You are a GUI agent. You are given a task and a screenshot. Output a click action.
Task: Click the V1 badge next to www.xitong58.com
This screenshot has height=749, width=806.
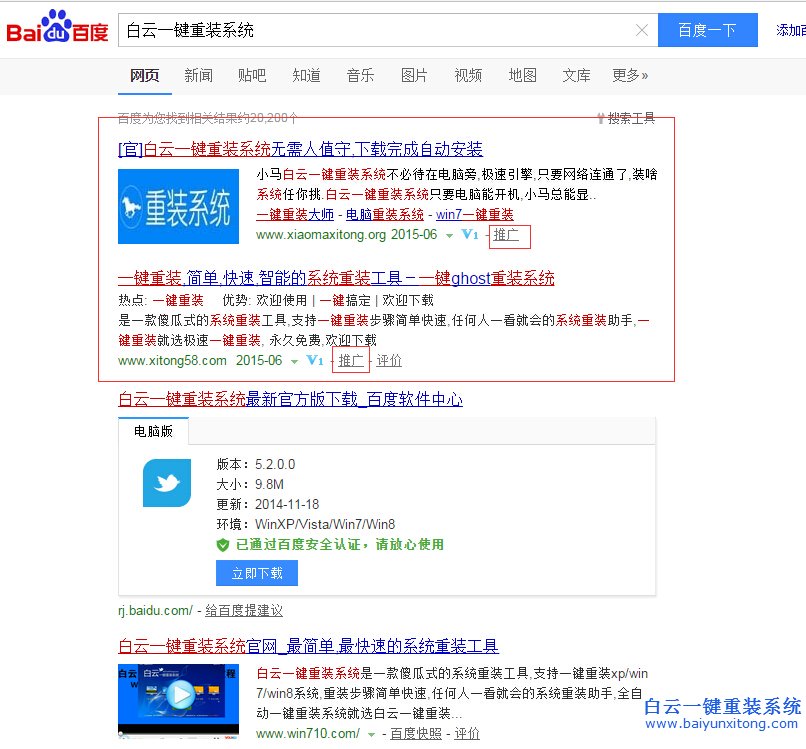click(x=316, y=360)
